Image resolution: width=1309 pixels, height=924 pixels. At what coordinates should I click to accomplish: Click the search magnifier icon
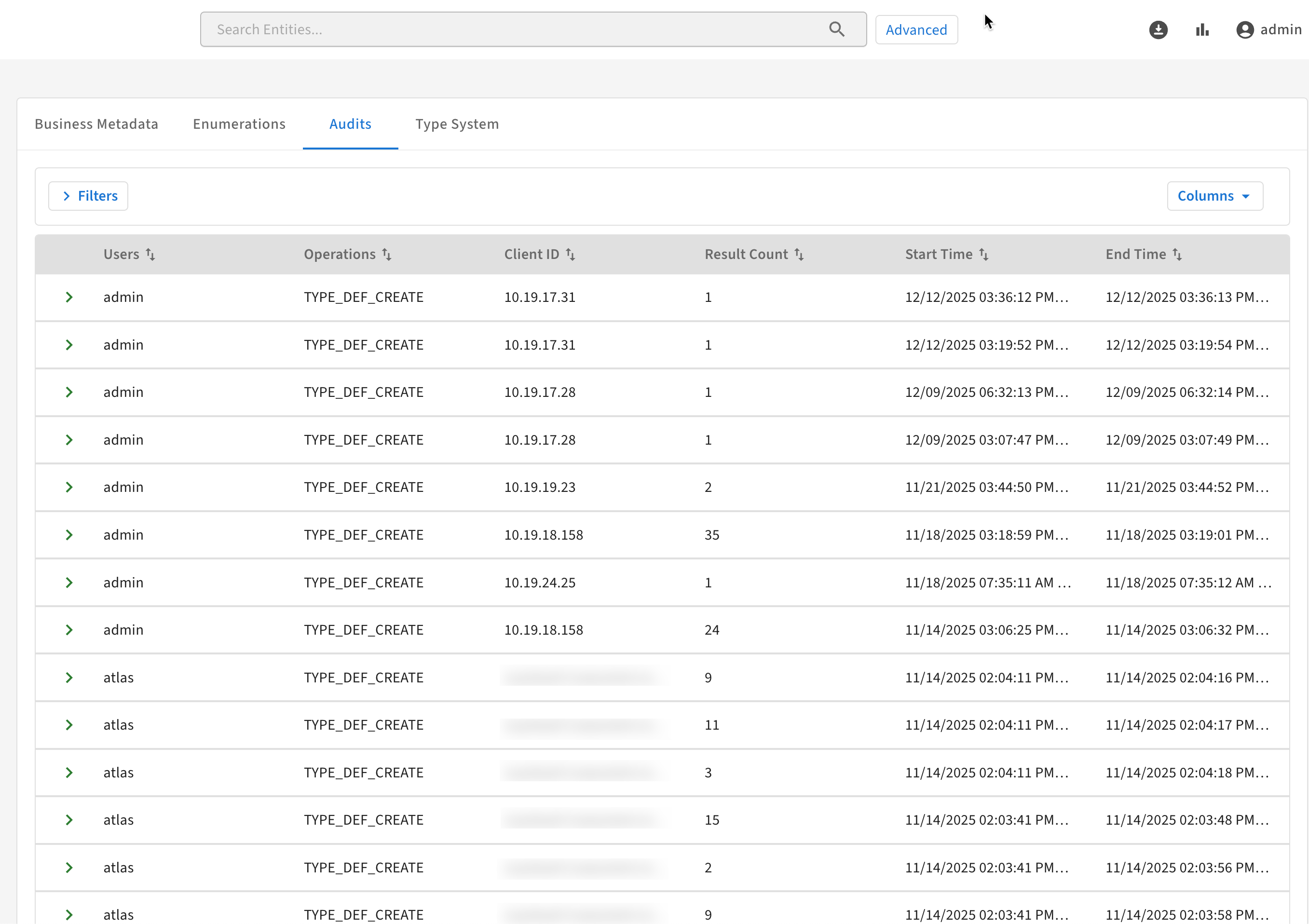836,29
